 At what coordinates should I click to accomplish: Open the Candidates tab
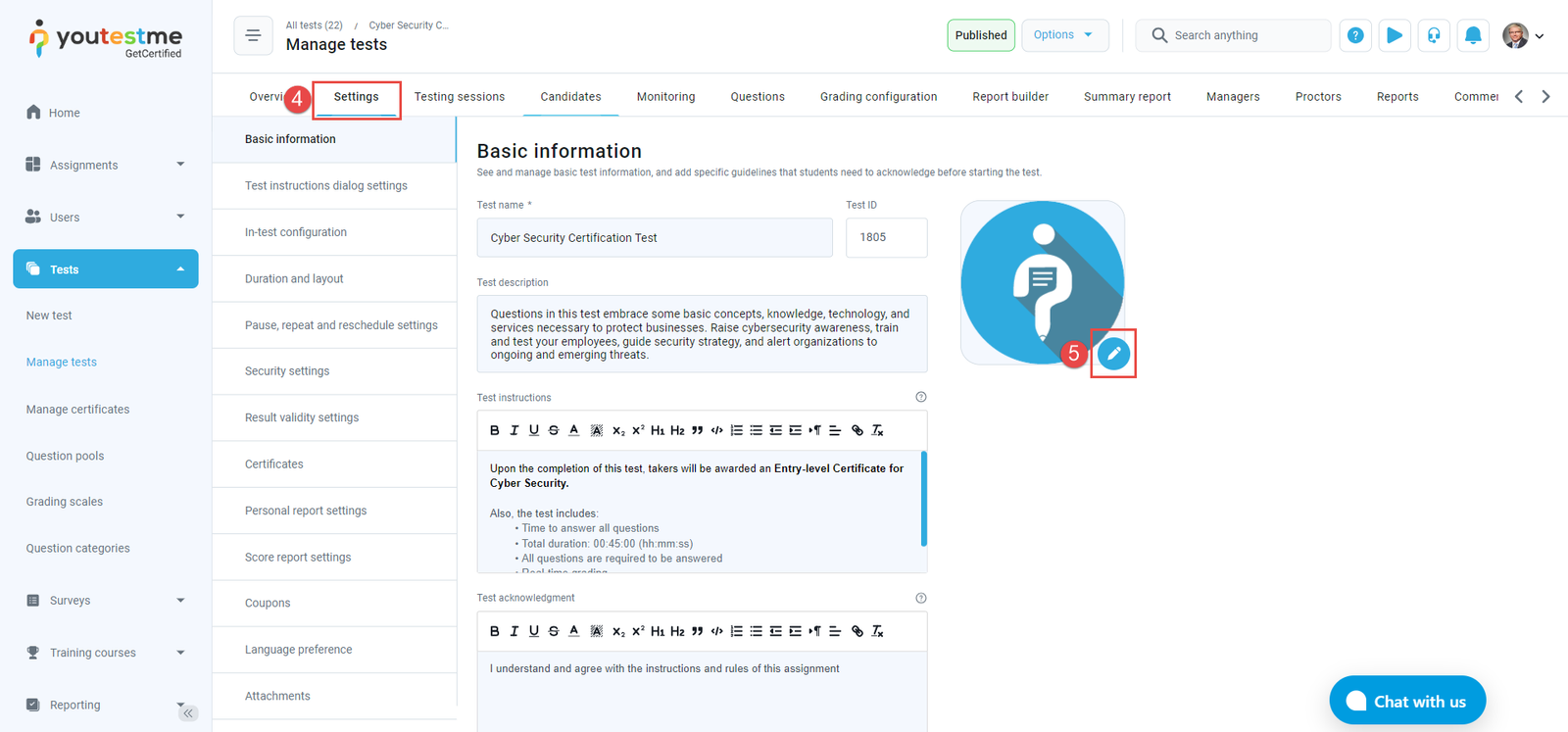(570, 97)
